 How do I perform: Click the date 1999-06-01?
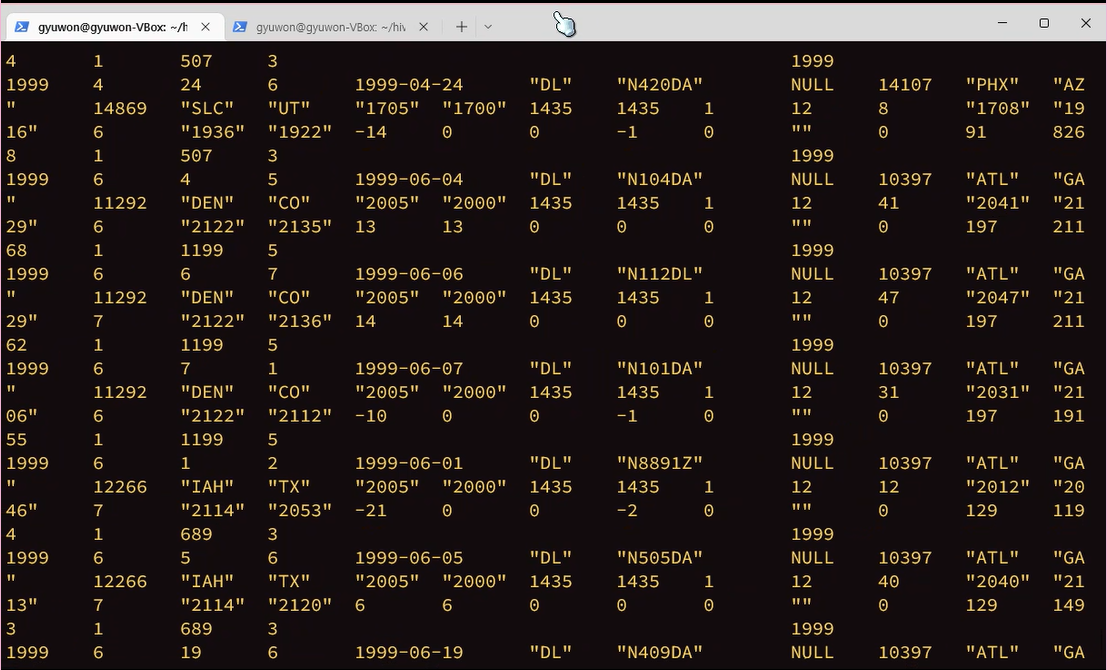tap(409, 463)
